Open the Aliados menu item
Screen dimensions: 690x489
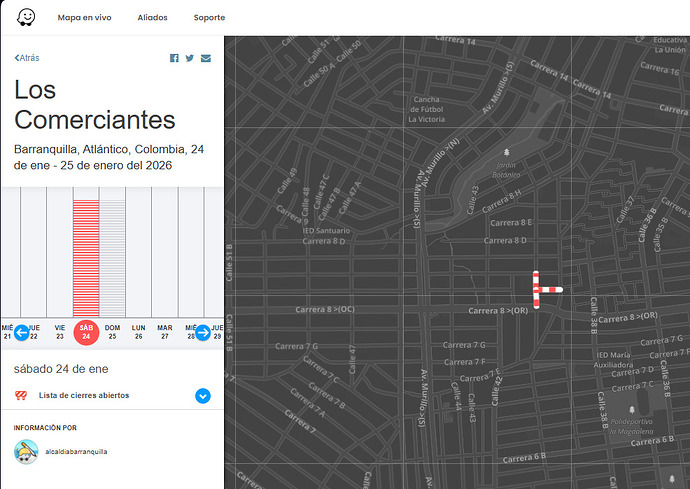152,18
